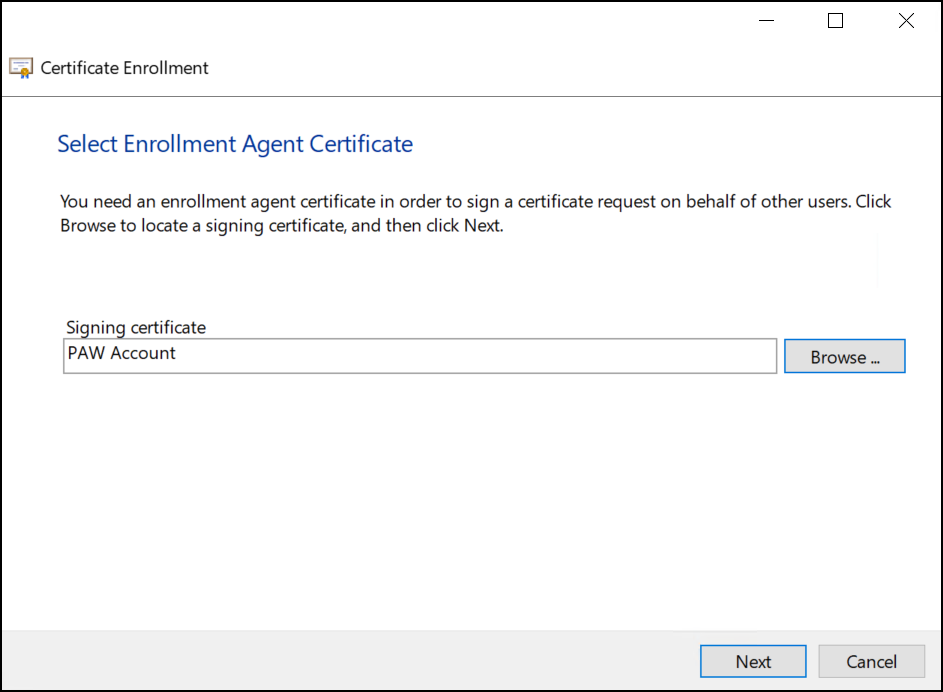Cancel the certificate enrollment wizard

(x=871, y=661)
